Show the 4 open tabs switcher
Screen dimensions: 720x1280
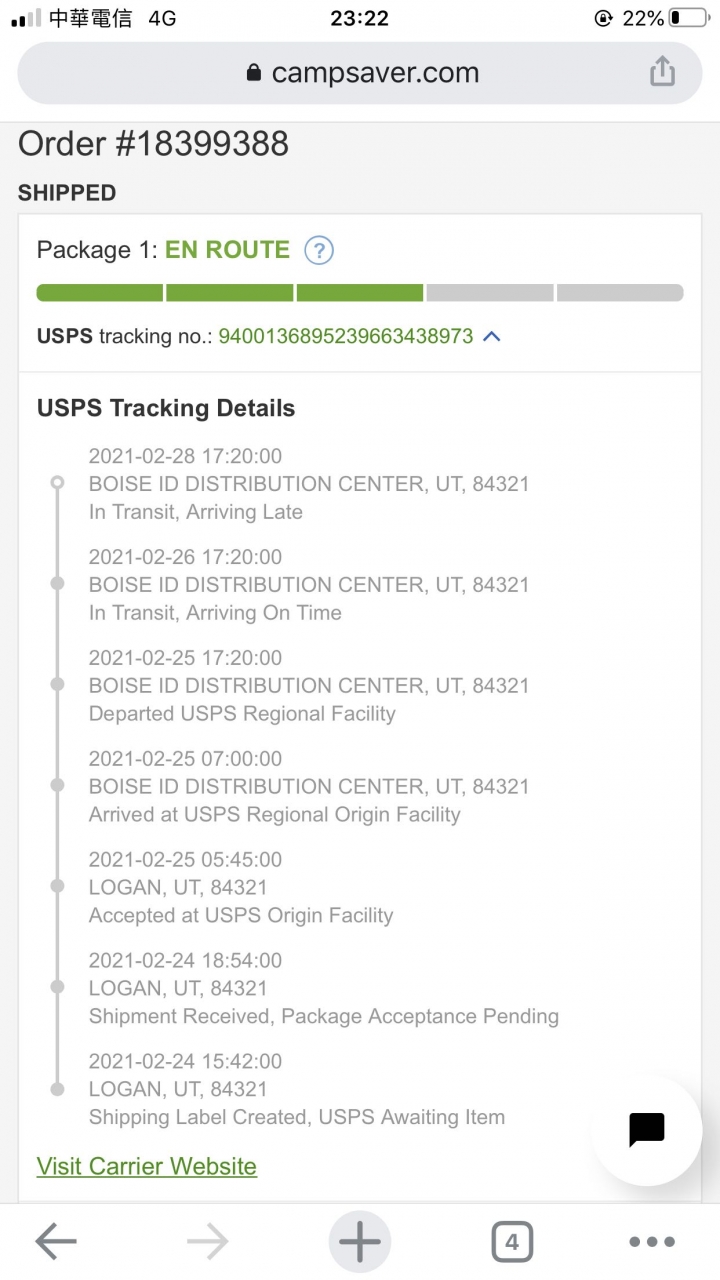coord(512,1242)
